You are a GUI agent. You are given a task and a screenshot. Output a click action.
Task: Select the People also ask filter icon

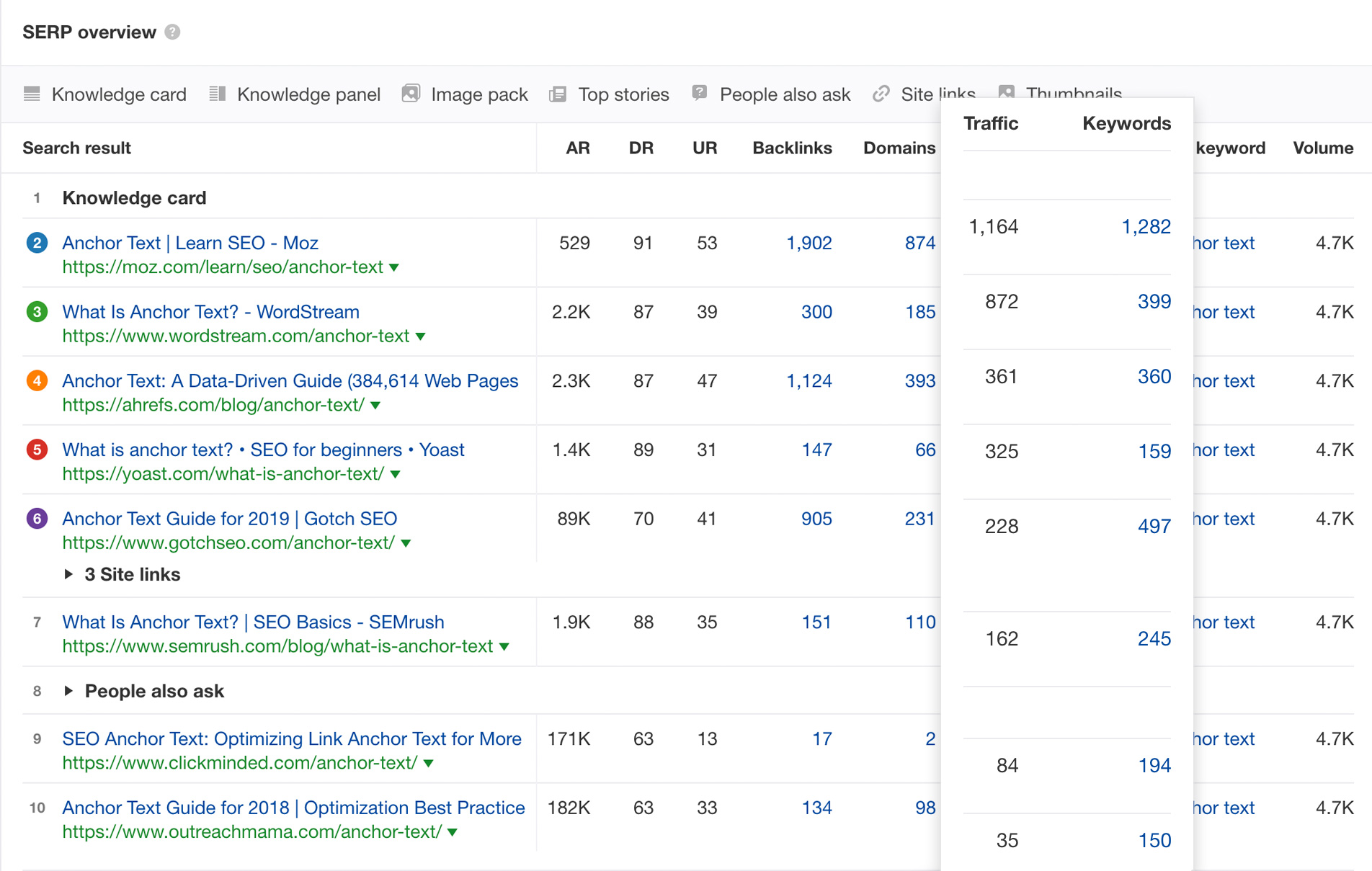point(698,94)
